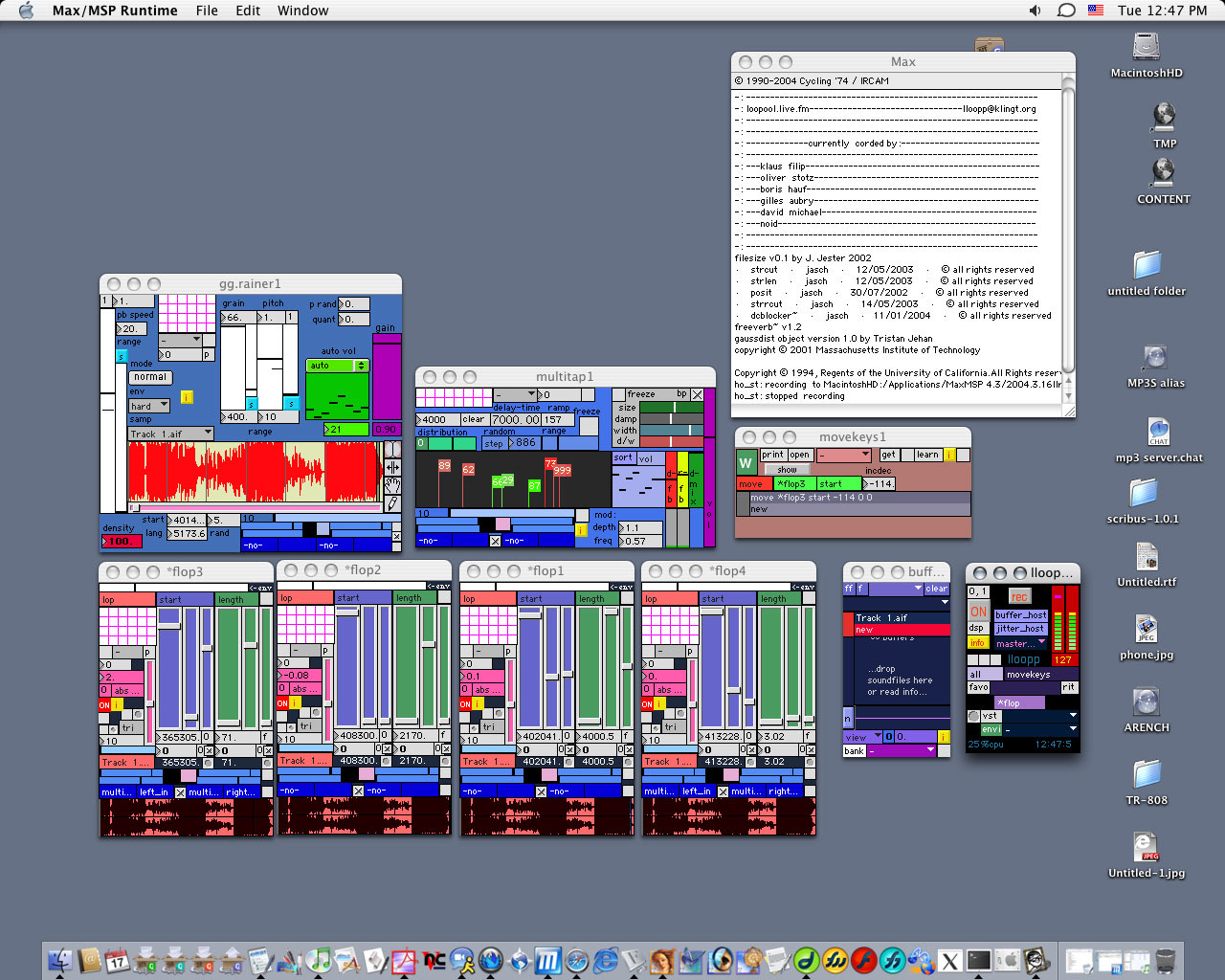Image resolution: width=1225 pixels, height=980 pixels.
Task: Toggle the rec button in lloopp window
Action: [1019, 596]
